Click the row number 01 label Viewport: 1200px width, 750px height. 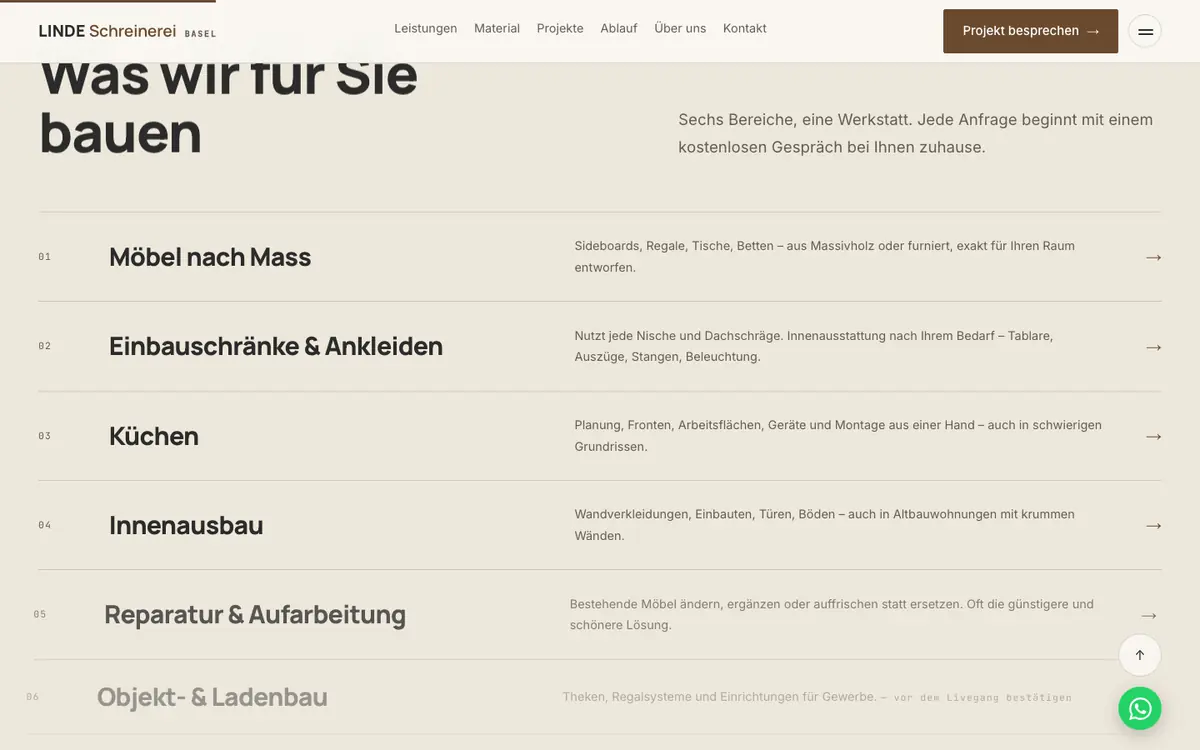45,257
